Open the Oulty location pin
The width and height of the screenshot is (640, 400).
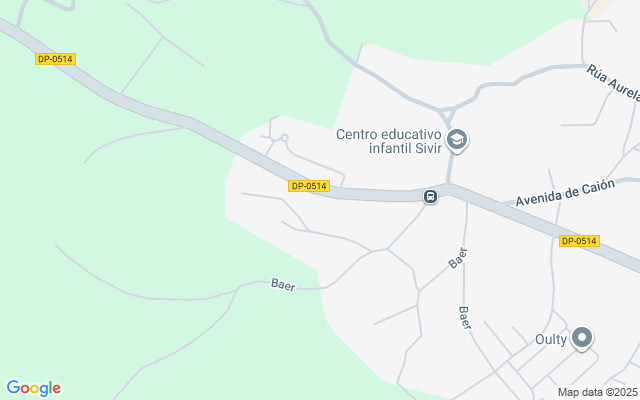tap(582, 338)
